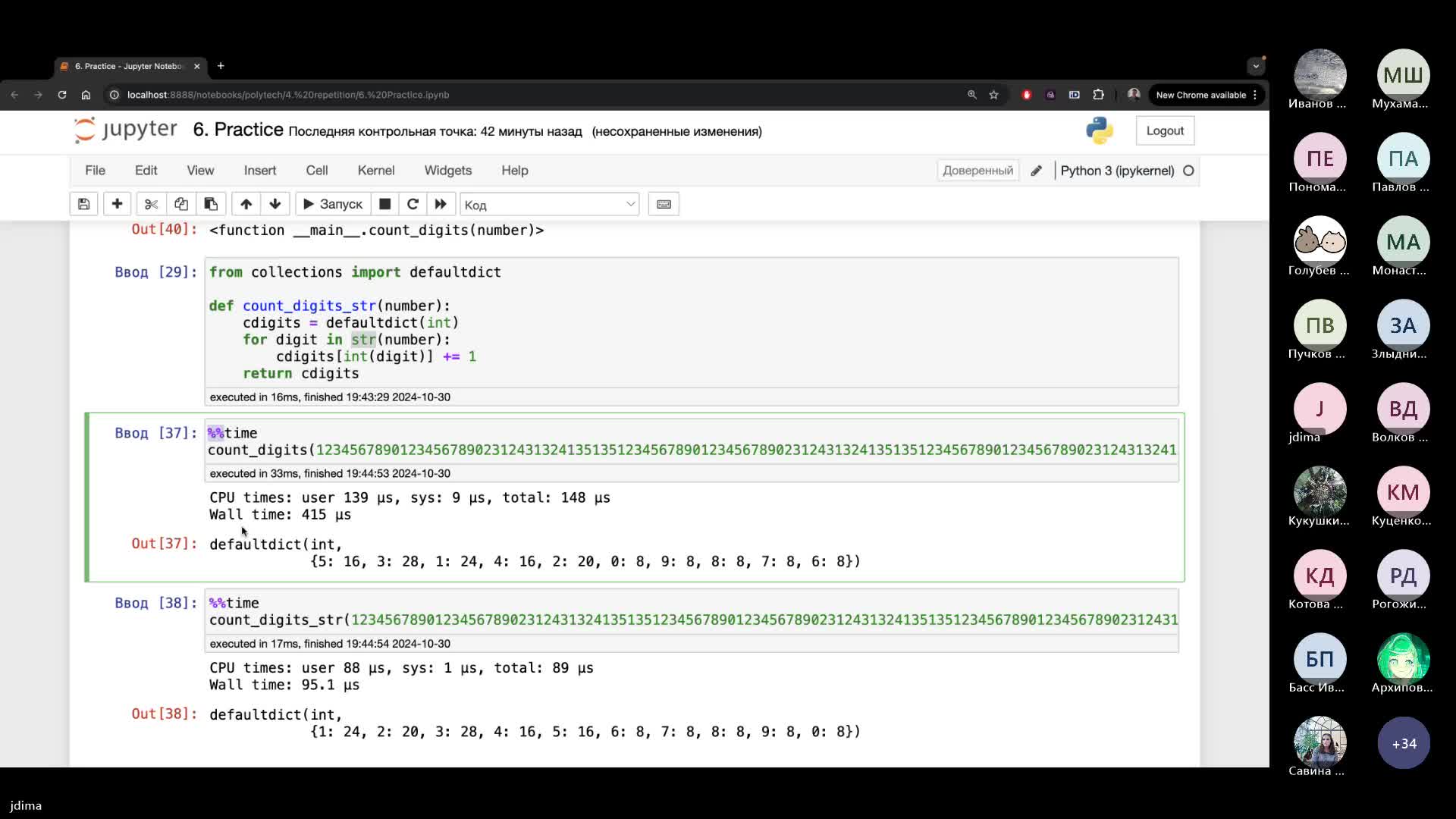1456x819 pixels.
Task: Click the kernel idle indicator circle
Action: [x=1188, y=171]
